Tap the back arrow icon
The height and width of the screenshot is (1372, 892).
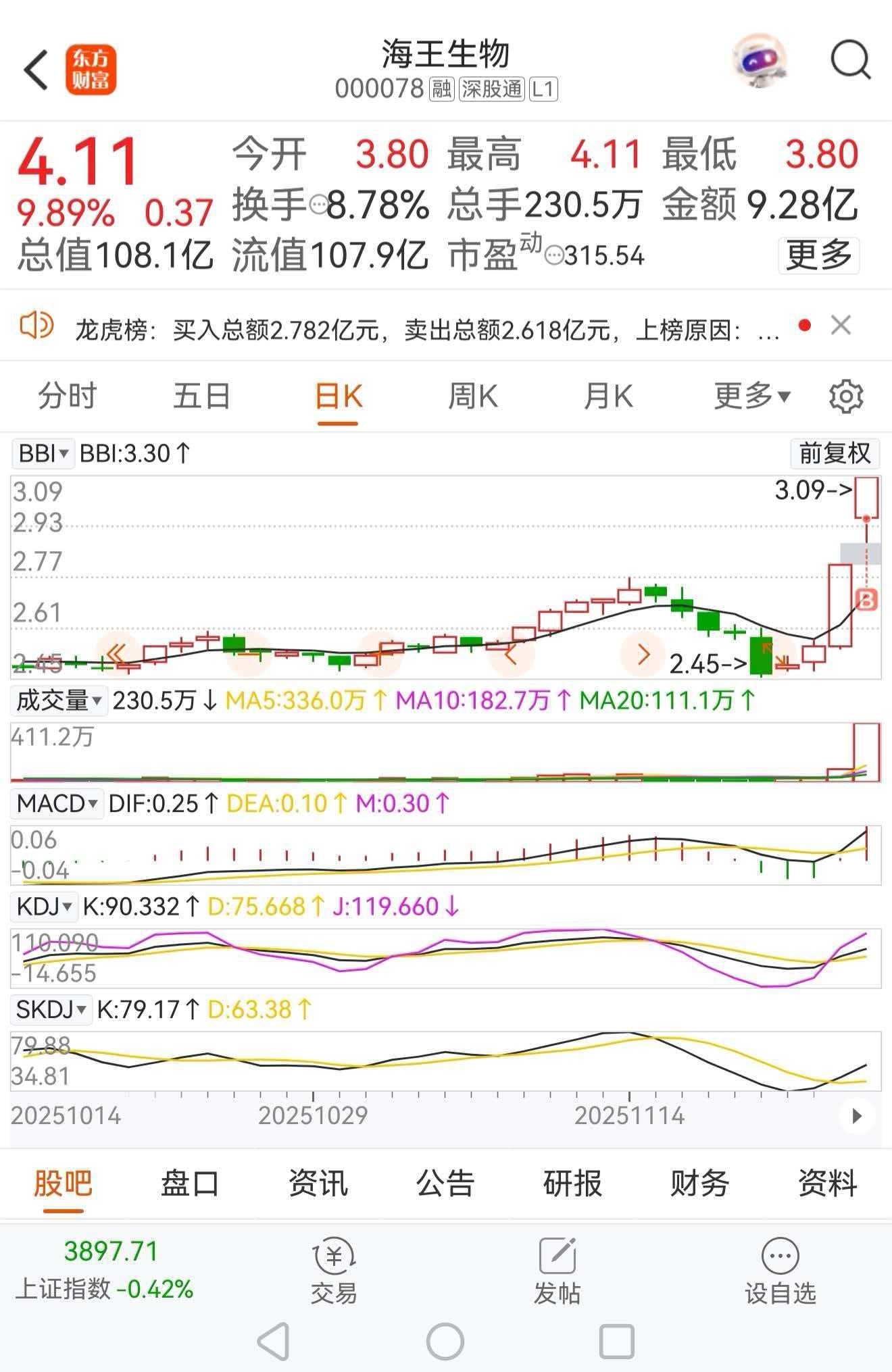tap(36, 70)
